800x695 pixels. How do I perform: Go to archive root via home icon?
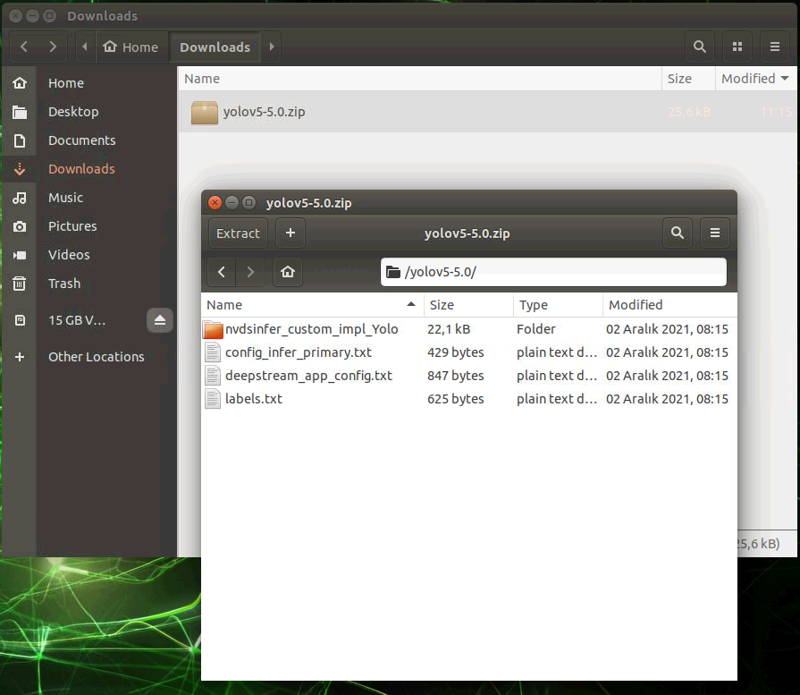tap(289, 271)
